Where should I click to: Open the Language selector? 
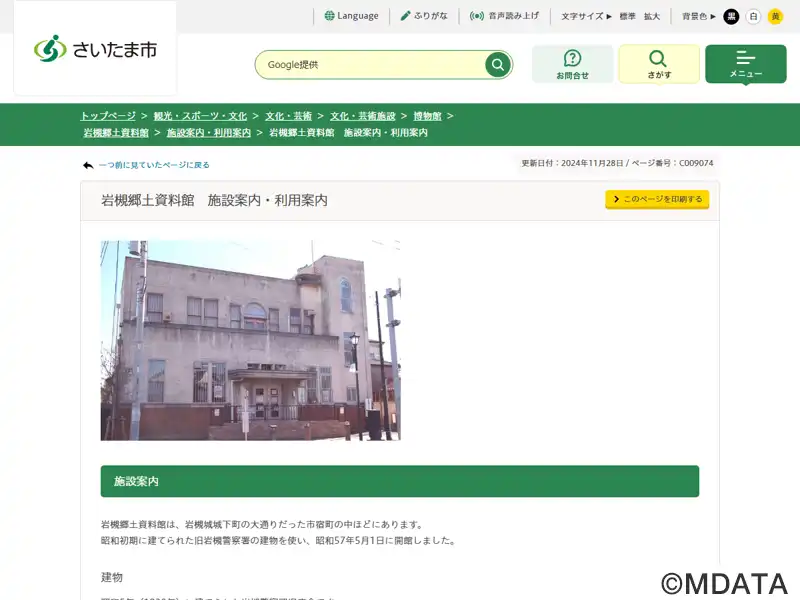[352, 16]
